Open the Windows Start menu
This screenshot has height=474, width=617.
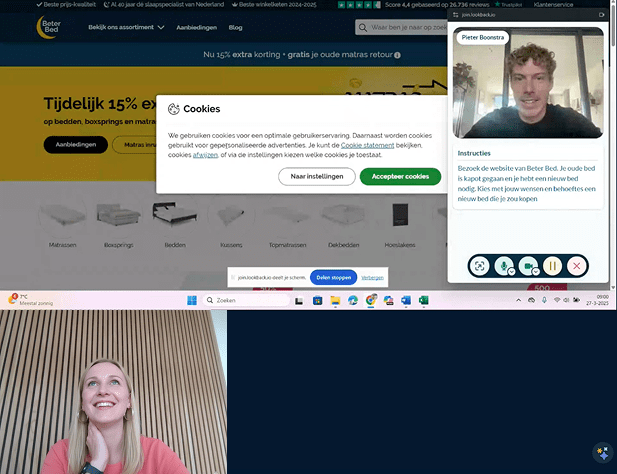(x=192, y=301)
